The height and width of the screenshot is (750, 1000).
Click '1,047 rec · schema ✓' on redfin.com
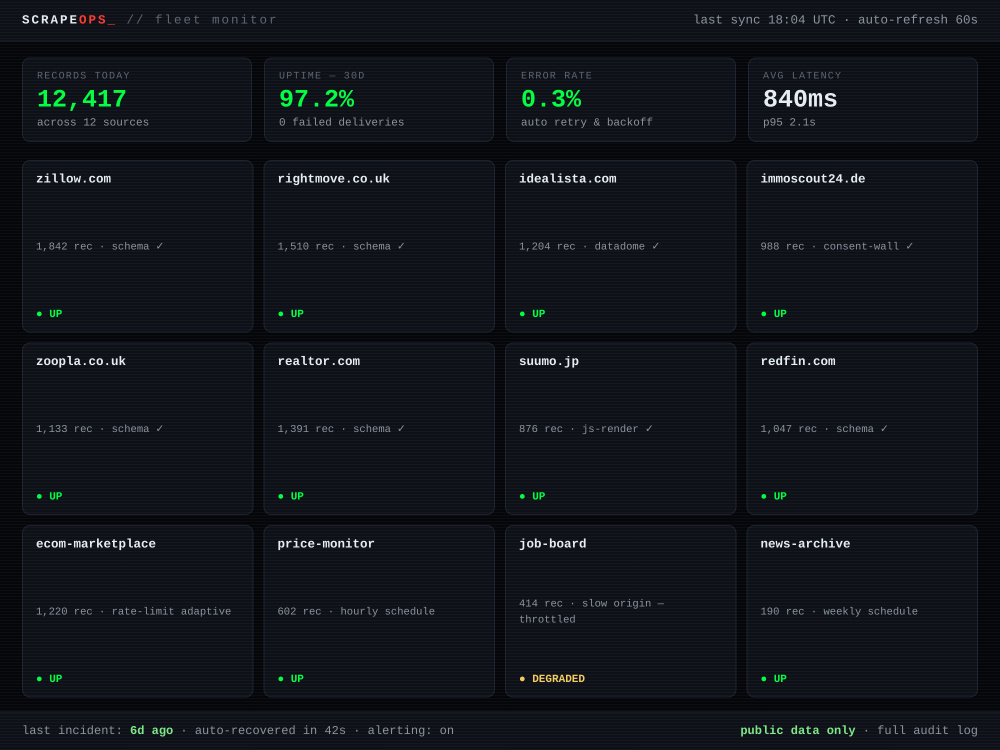tap(824, 429)
